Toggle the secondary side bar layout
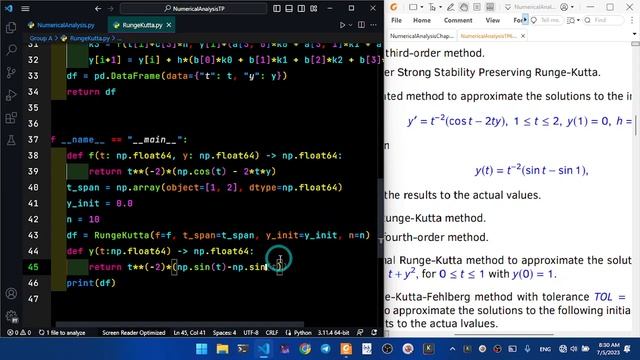 pyautogui.click(x=301, y=8)
